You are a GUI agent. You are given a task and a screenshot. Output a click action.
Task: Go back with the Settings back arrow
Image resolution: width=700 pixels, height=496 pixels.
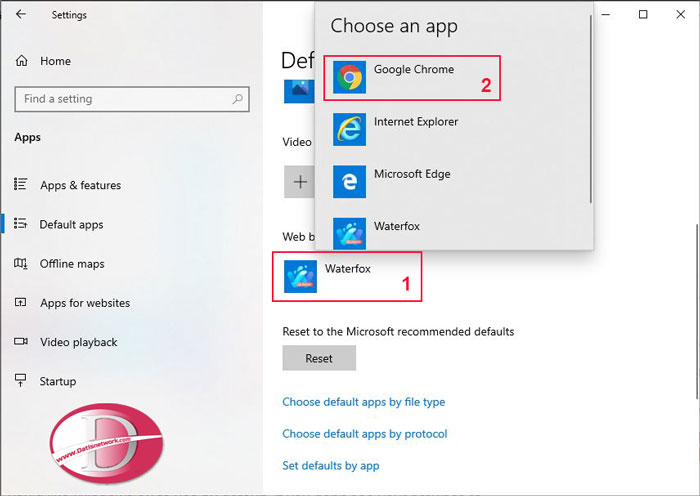(21, 14)
